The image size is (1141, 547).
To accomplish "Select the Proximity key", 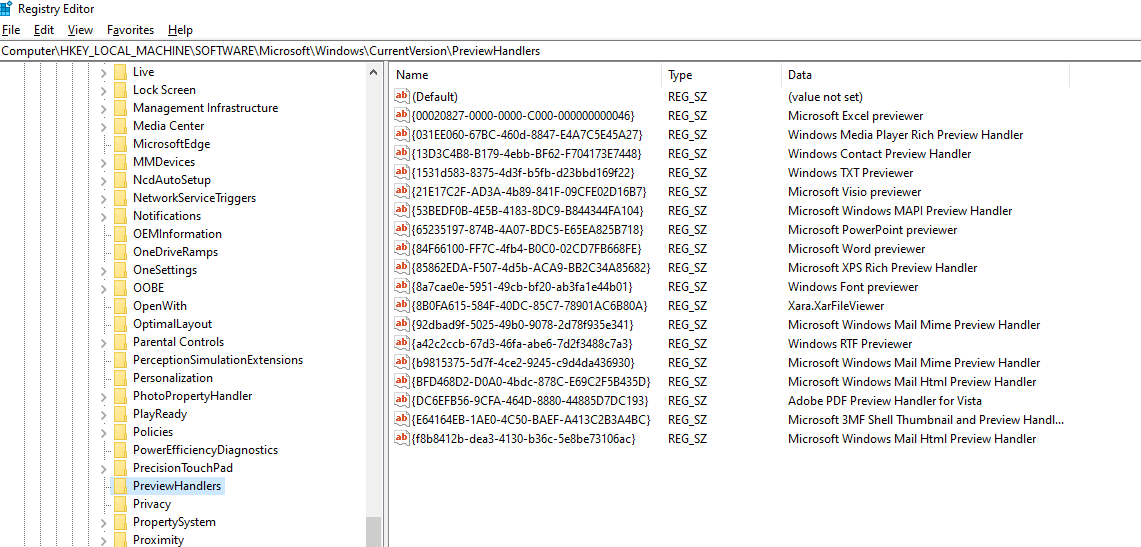I will (x=158, y=540).
